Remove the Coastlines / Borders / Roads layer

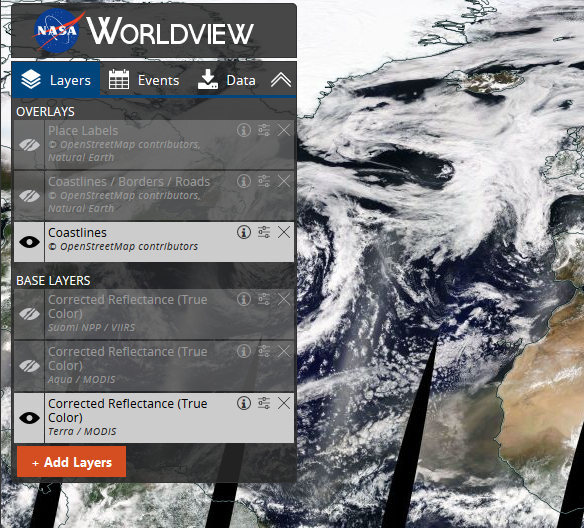(x=284, y=181)
